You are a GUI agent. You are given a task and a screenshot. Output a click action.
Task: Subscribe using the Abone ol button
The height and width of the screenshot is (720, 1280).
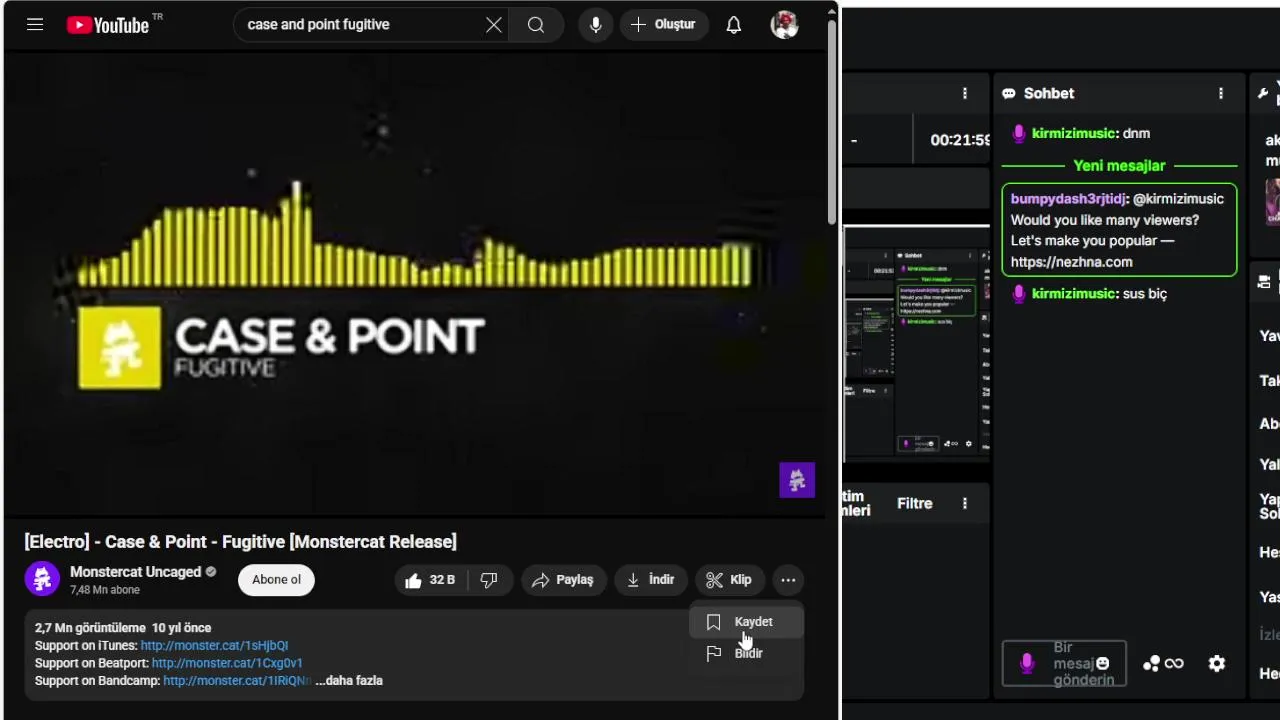276,580
